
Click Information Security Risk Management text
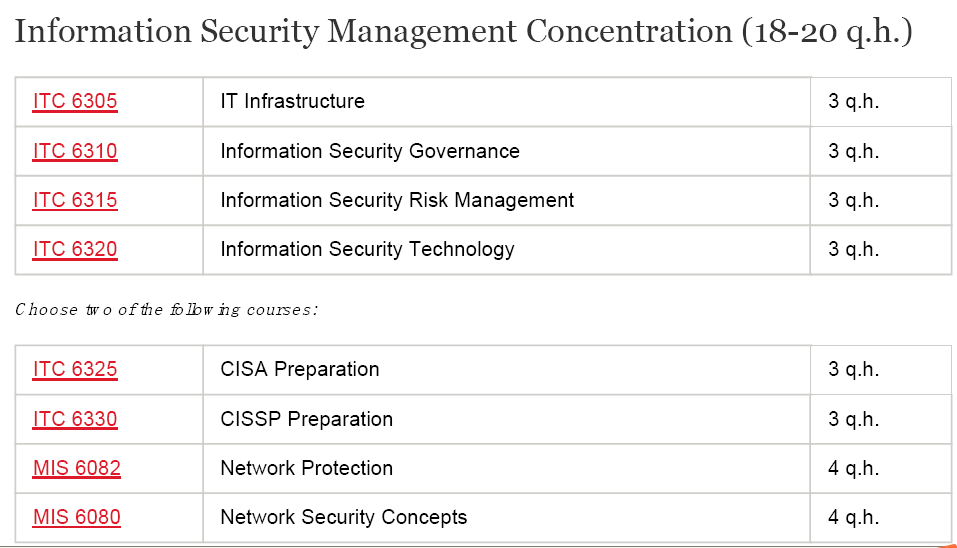coord(397,200)
